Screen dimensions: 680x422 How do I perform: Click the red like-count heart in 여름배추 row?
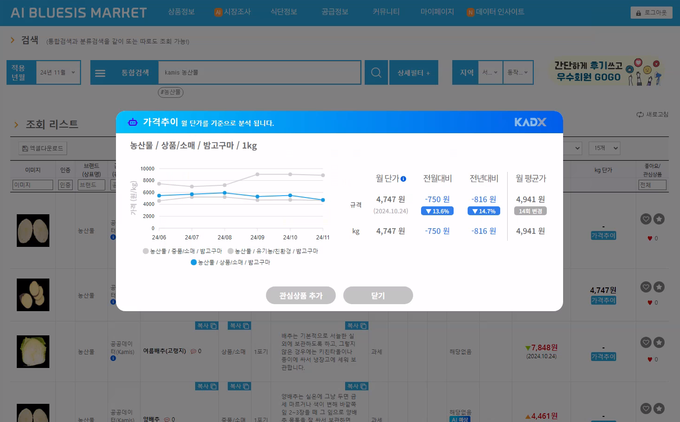click(650, 359)
